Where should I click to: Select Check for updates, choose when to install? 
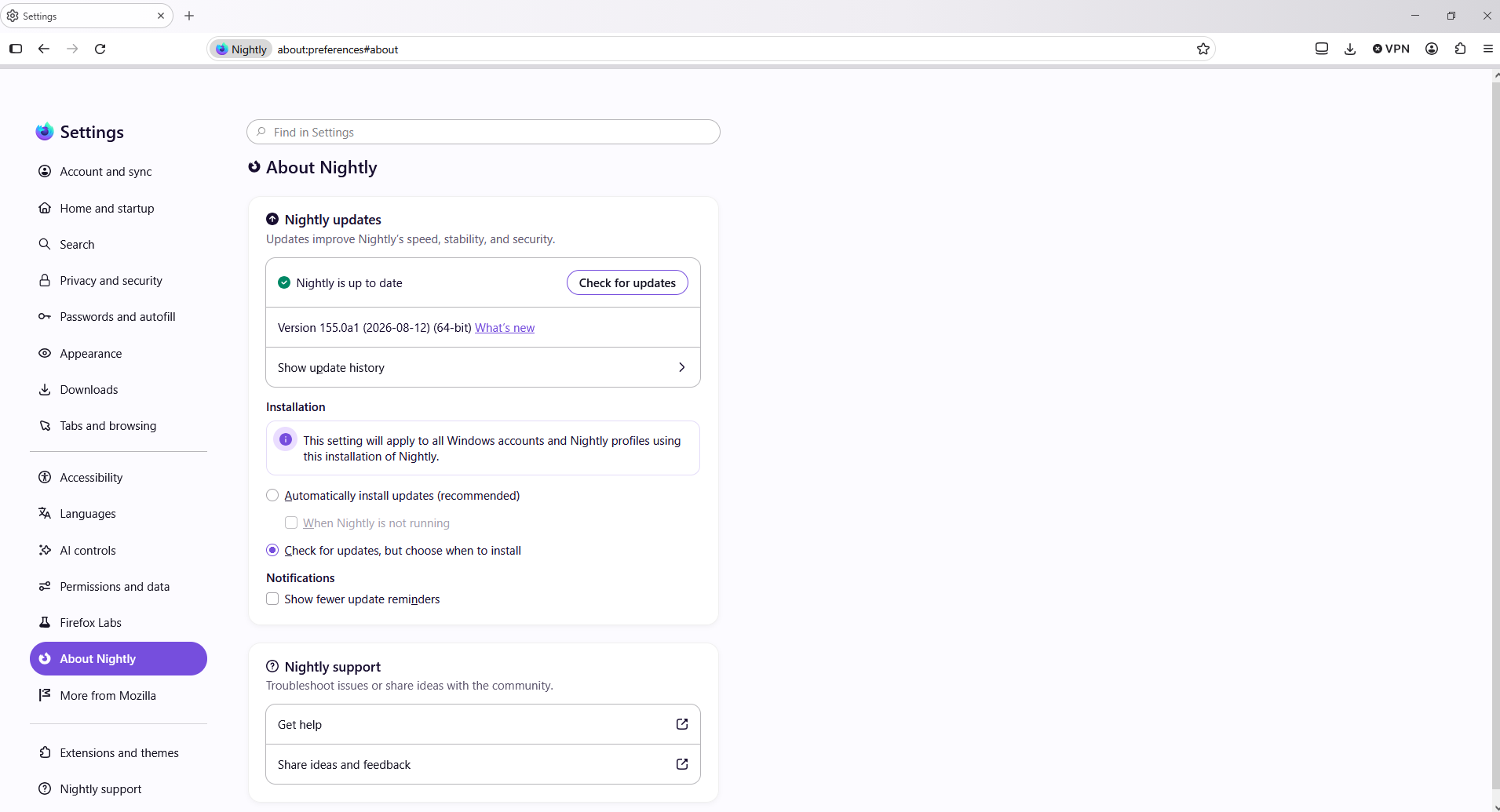272,550
